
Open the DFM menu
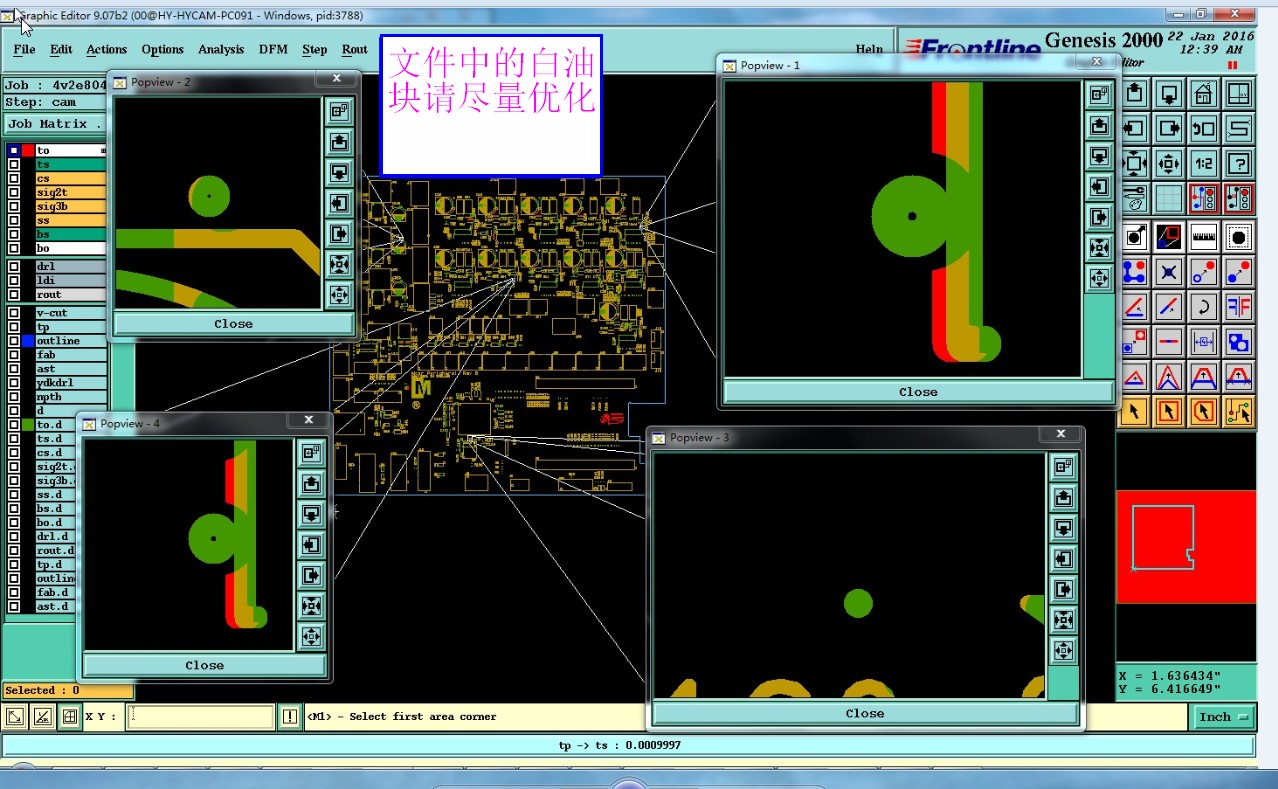click(273, 49)
